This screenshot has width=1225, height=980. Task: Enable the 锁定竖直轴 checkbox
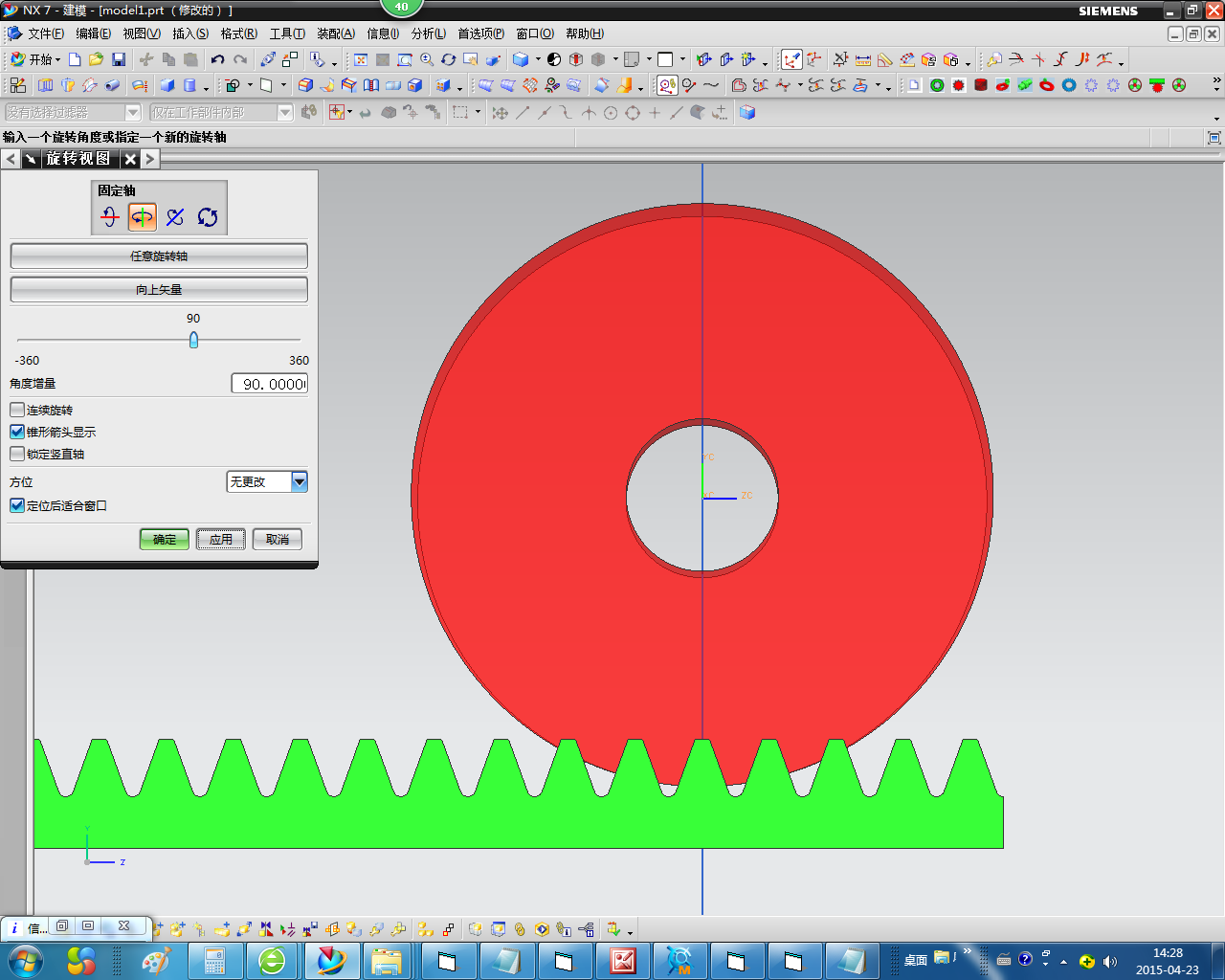17,454
